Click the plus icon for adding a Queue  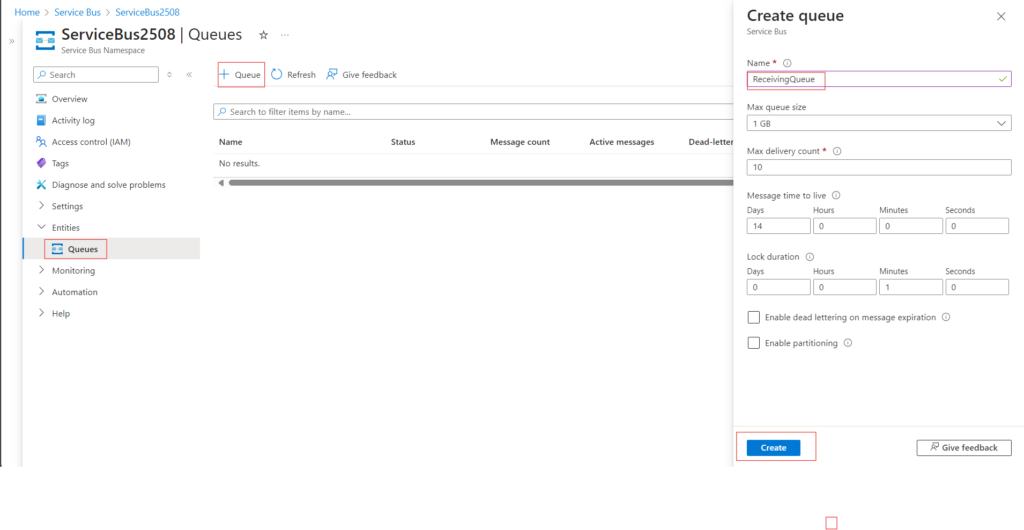[224, 74]
